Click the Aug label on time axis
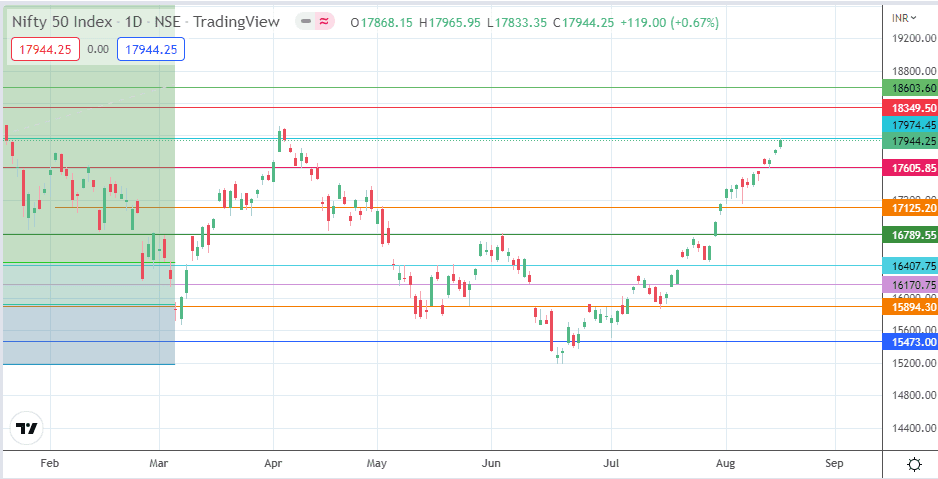The height and width of the screenshot is (479, 938). point(726,463)
